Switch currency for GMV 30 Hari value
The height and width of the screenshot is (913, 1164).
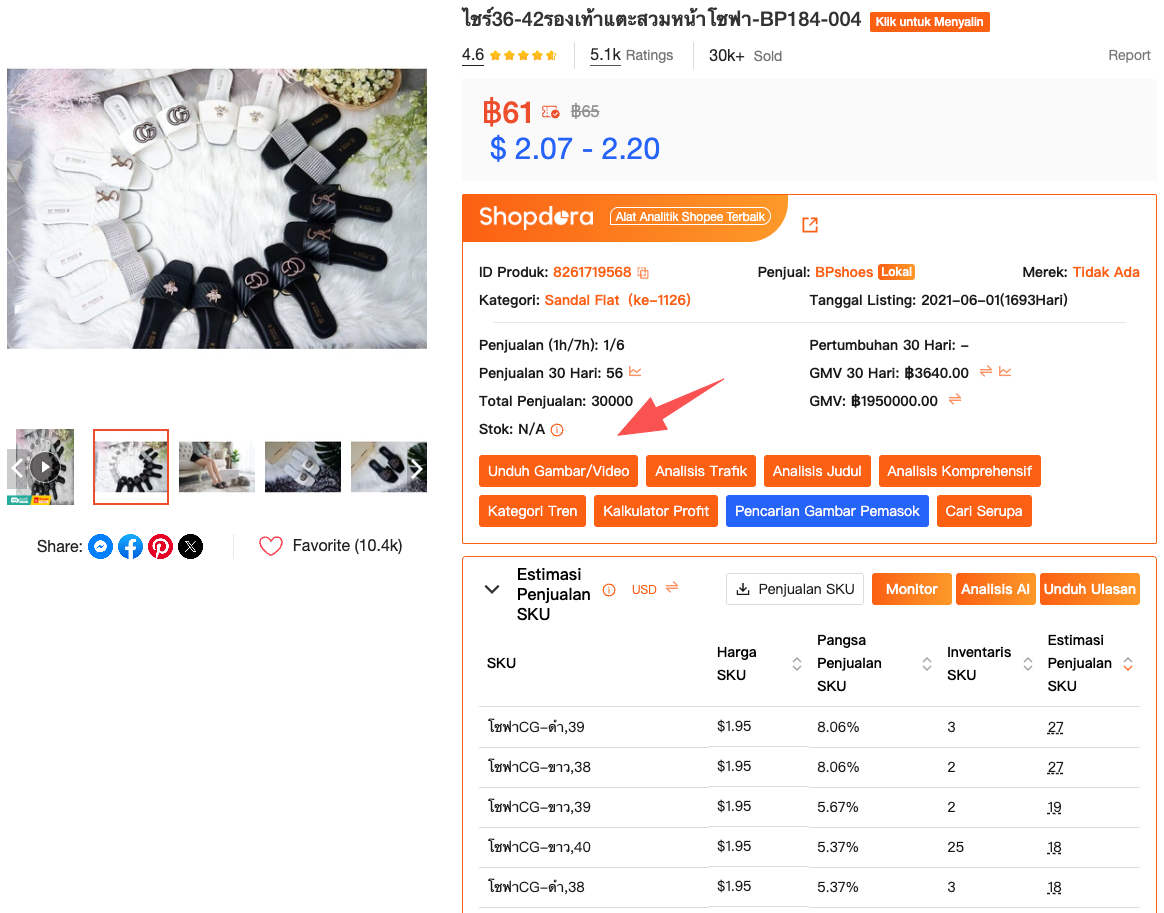tap(985, 372)
